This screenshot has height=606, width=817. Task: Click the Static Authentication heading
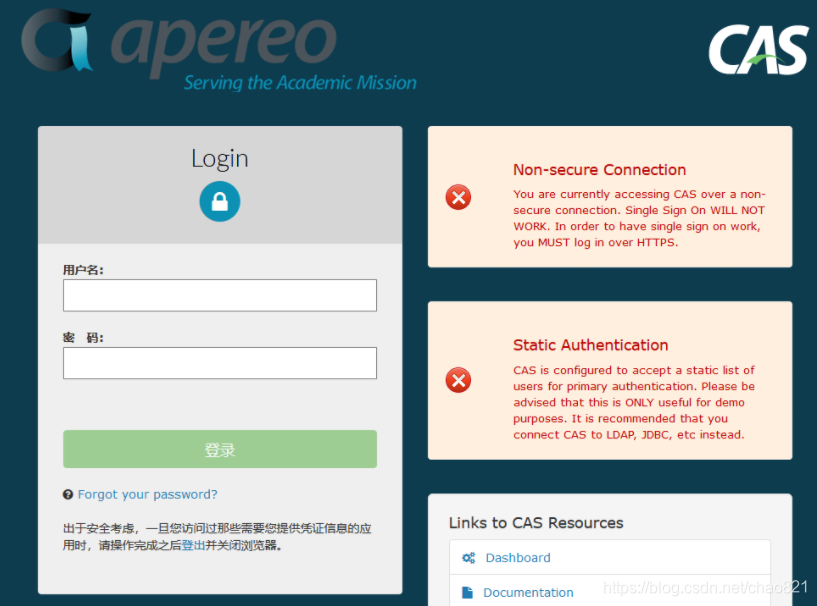coord(590,345)
